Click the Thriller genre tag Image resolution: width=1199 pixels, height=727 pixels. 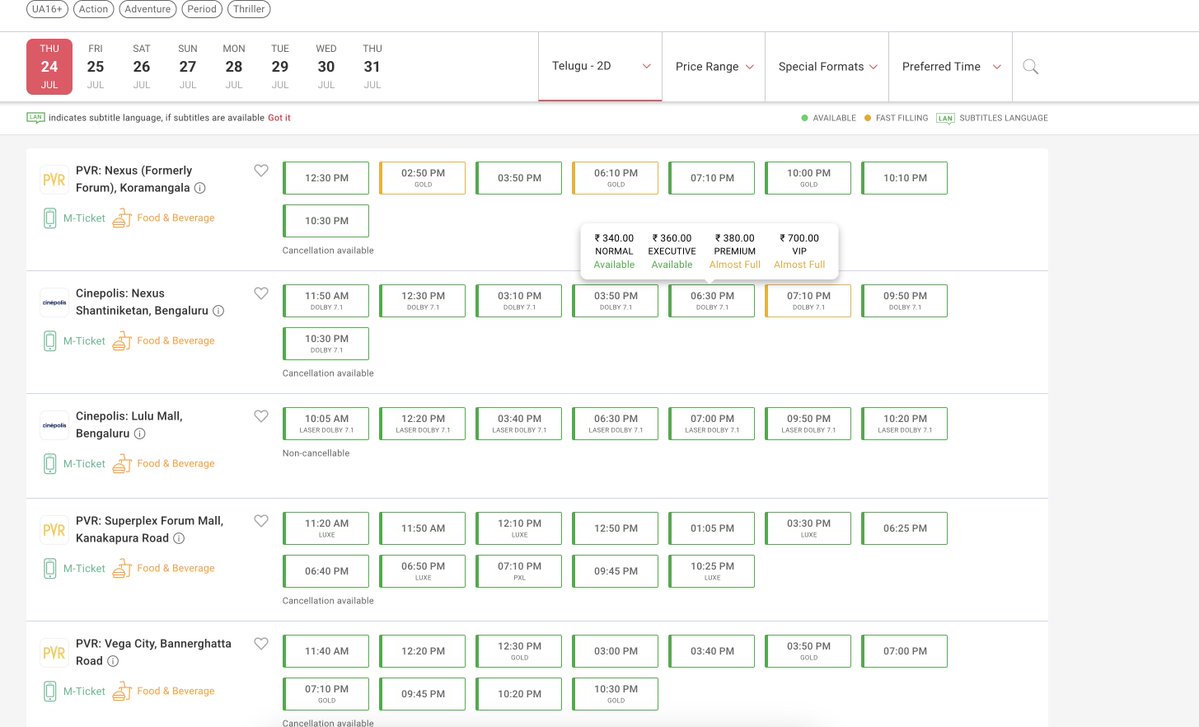pos(249,9)
